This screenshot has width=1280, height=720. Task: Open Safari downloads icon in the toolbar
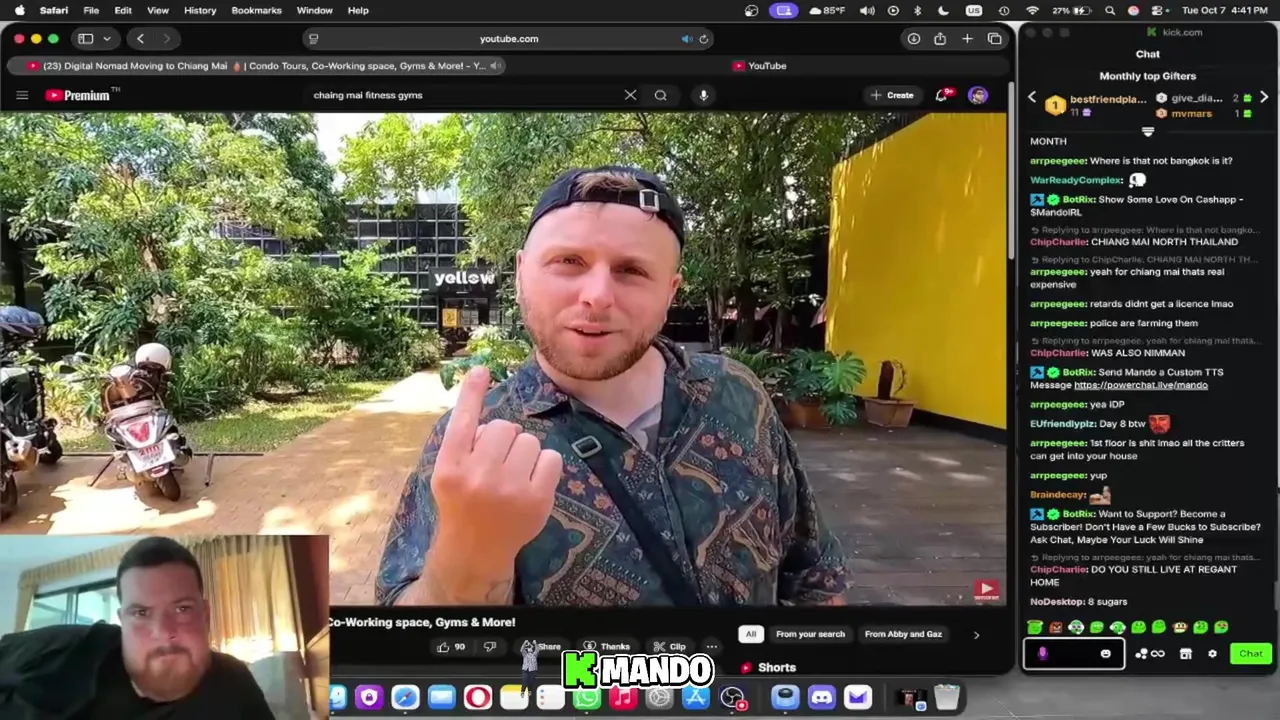[913, 39]
